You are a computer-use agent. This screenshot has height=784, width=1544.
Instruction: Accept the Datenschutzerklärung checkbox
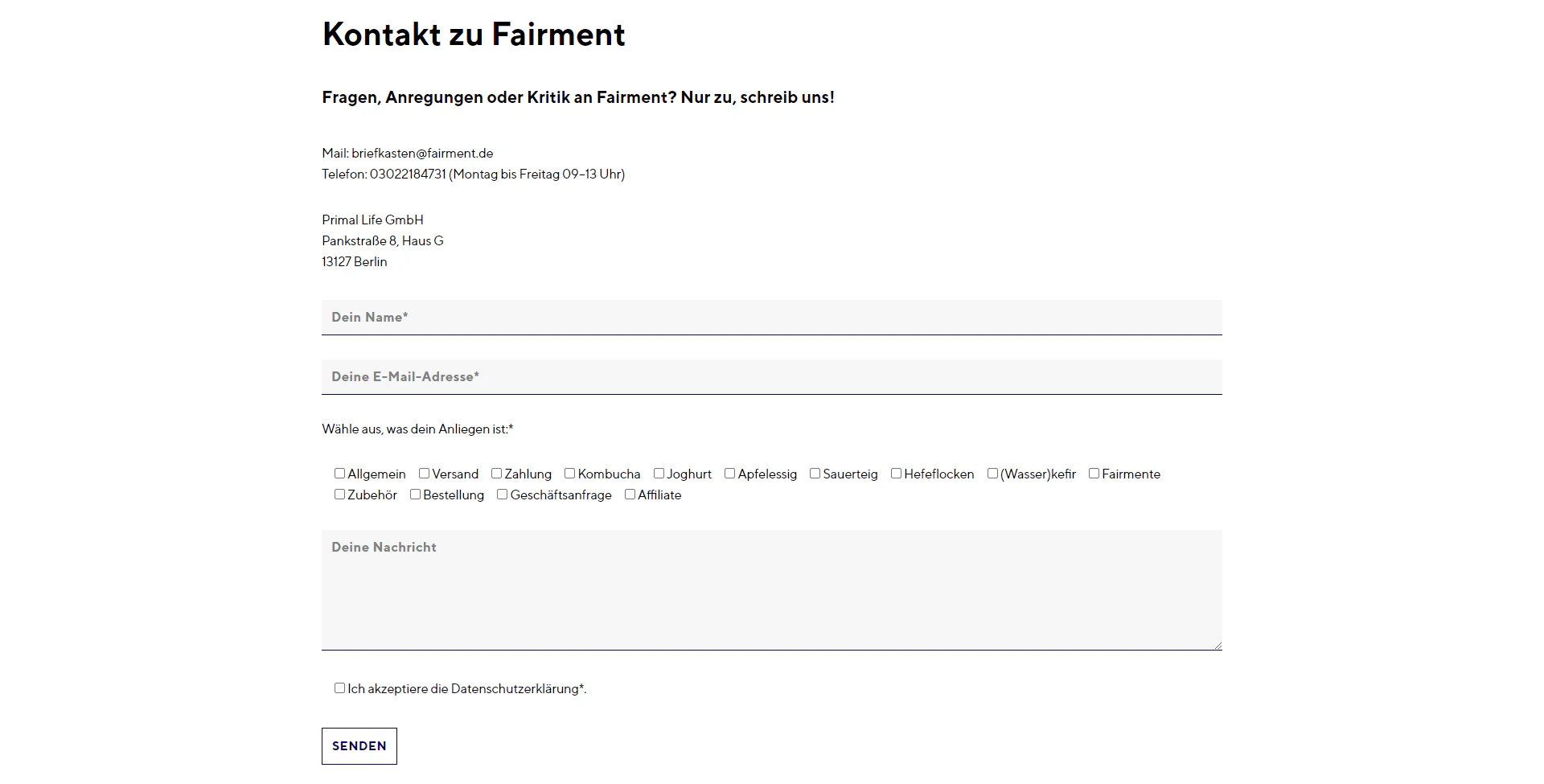click(x=339, y=688)
